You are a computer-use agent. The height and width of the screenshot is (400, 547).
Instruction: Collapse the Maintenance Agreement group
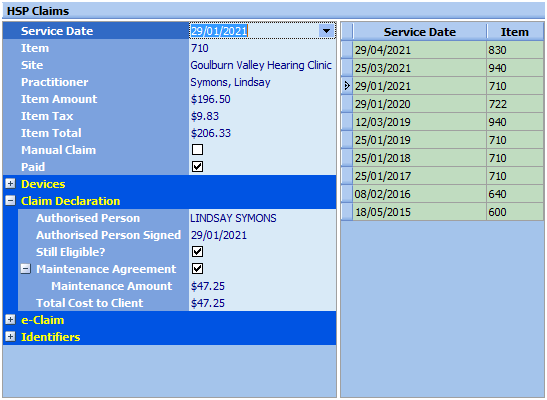click(x=25, y=269)
